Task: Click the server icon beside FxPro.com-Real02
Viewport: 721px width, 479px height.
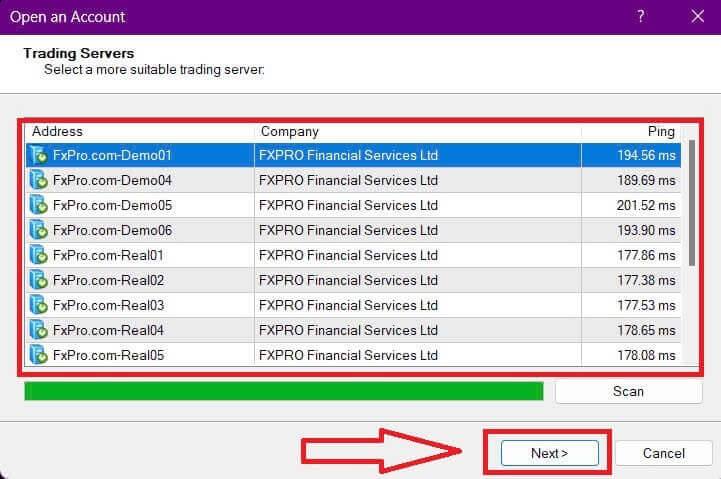Action: point(39,280)
